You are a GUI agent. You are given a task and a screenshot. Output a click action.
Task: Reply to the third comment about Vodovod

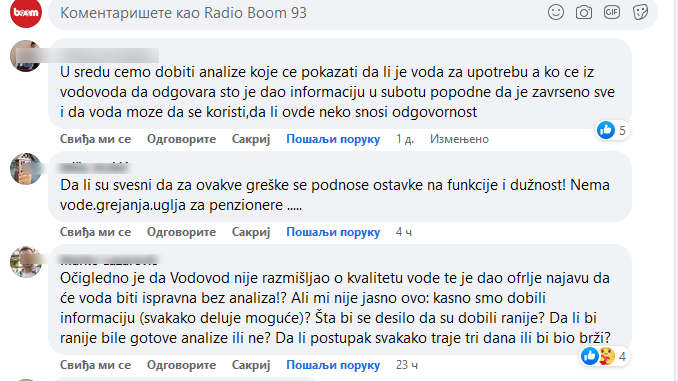(x=181, y=365)
